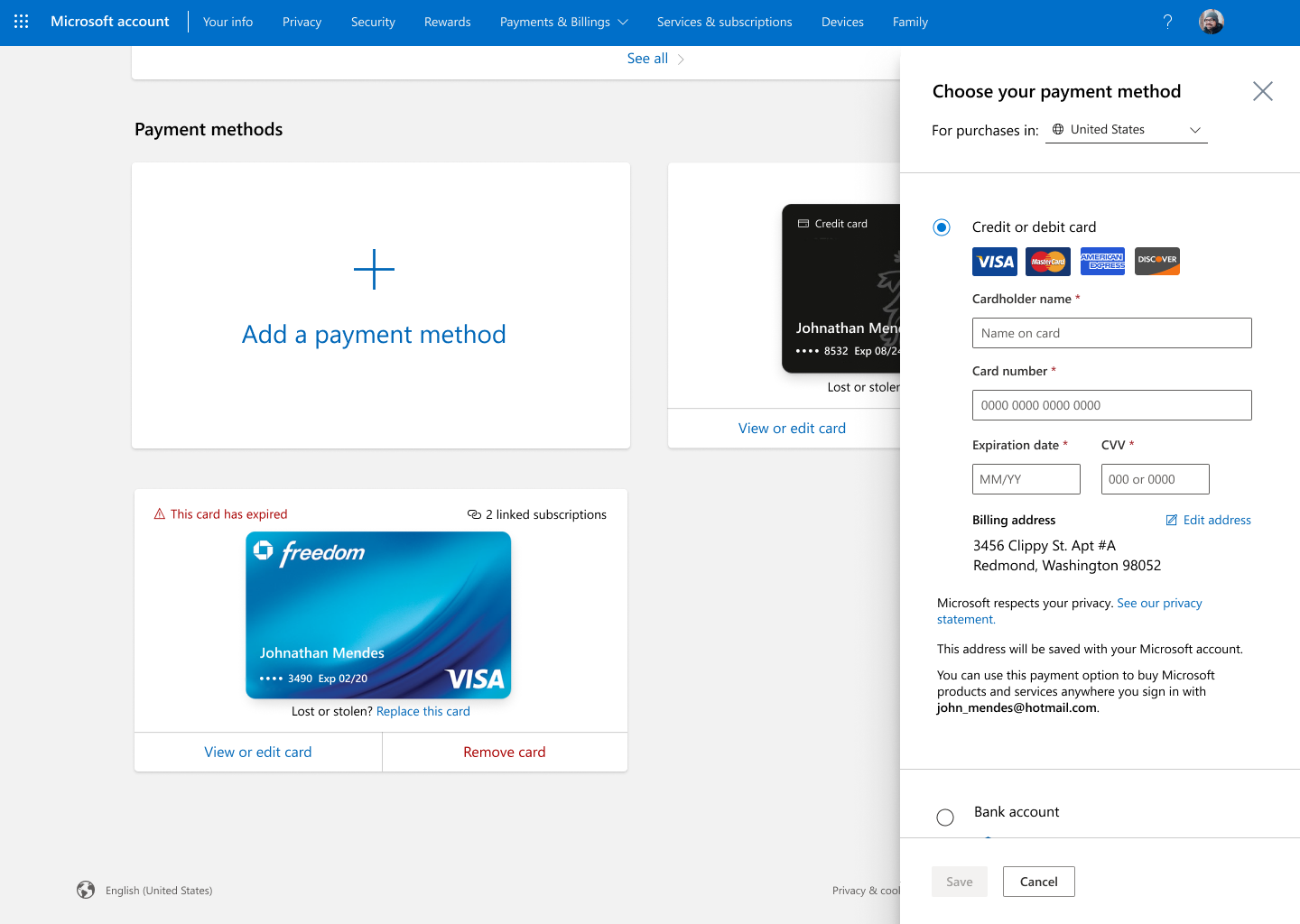The image size is (1300, 924).
Task: Click the Privacy & cookies footer link
Action: 867,891
